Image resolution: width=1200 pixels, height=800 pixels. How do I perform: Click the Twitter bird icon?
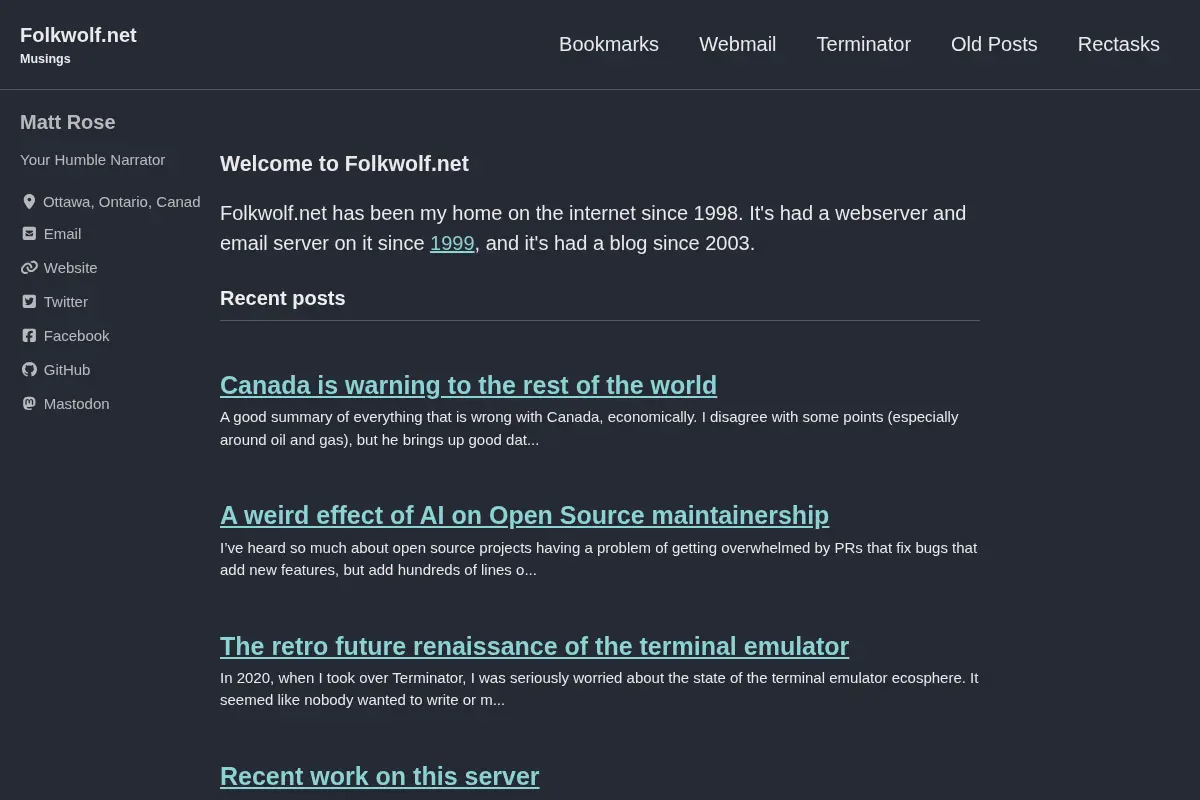point(29,302)
